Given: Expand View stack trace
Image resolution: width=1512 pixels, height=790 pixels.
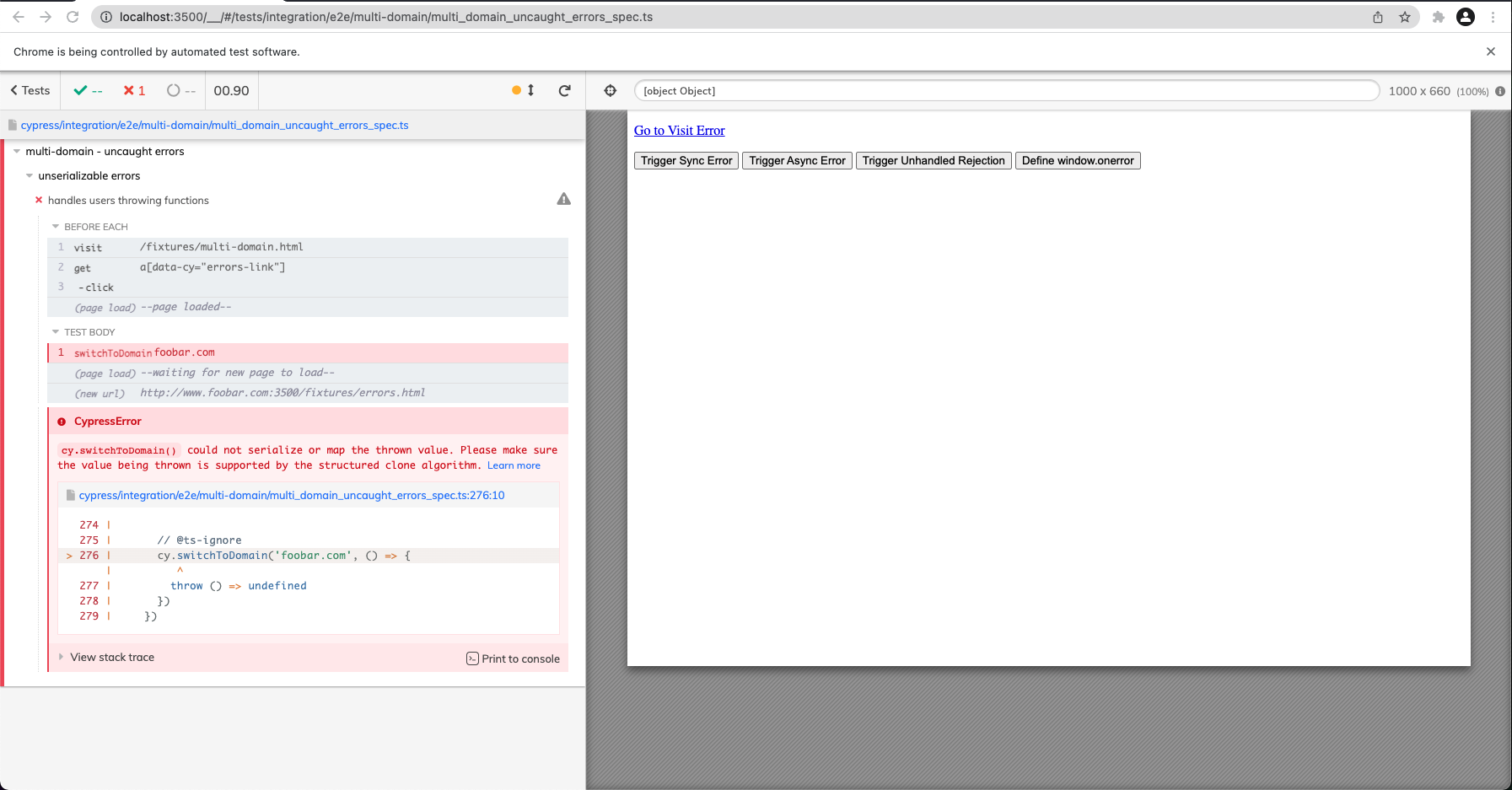Looking at the screenshot, I should [x=112, y=657].
